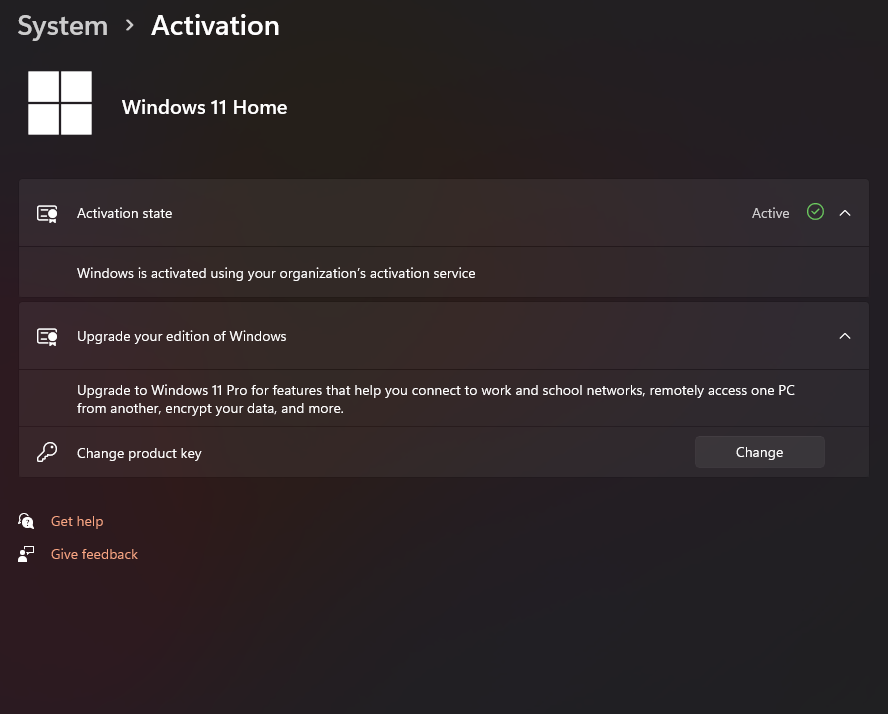Click the Activation state row label
This screenshot has width=888, height=714.
coord(125,213)
